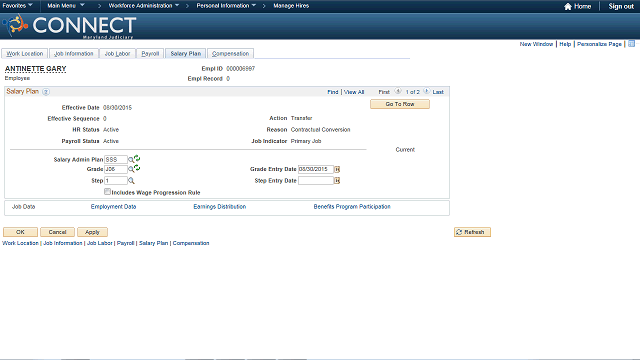
Task: Open Earnings Distribution link
Action: coord(220,207)
